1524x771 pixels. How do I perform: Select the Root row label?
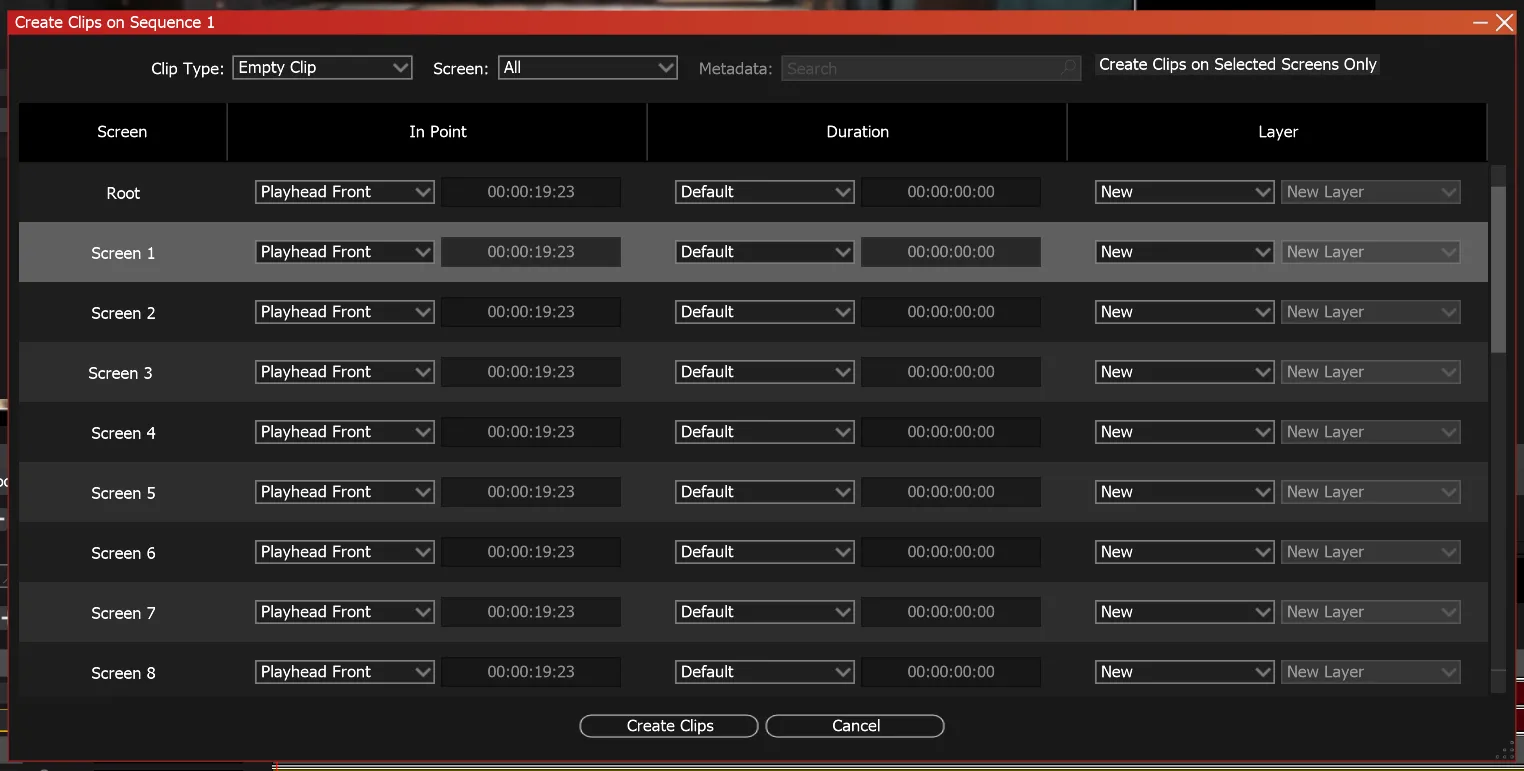[123, 193]
